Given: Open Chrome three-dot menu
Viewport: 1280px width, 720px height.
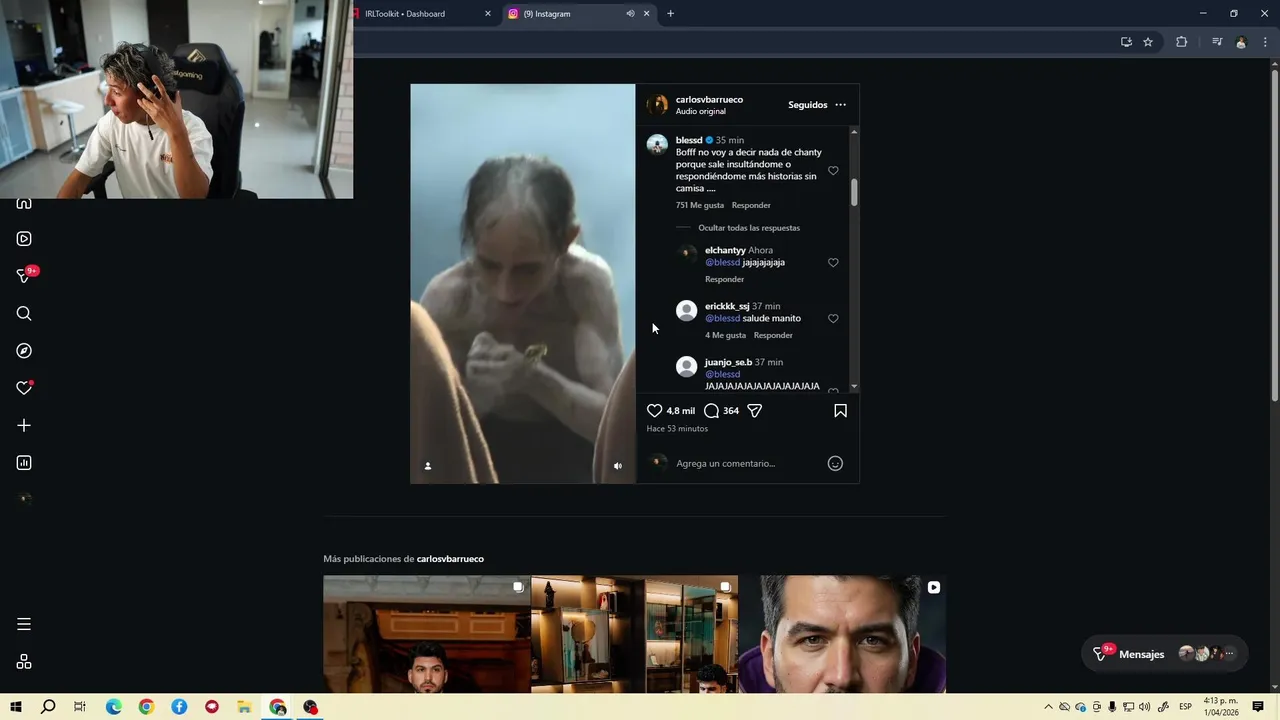Looking at the screenshot, I should pos(1265,42).
